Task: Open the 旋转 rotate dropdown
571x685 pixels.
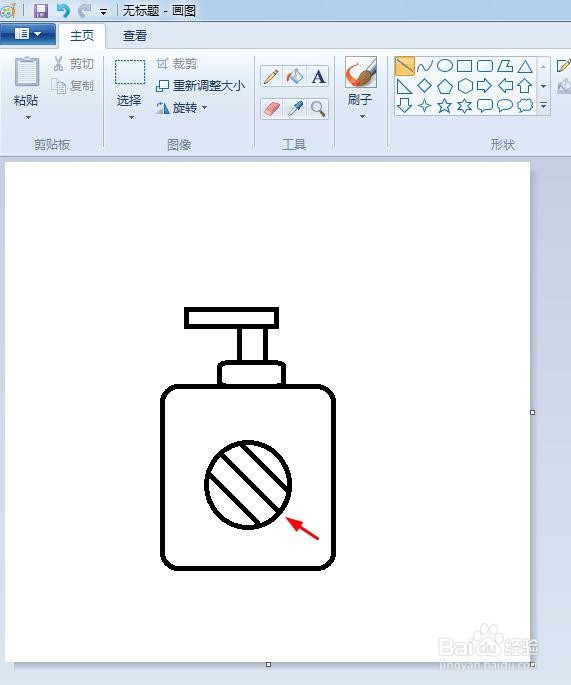Action: (182, 107)
